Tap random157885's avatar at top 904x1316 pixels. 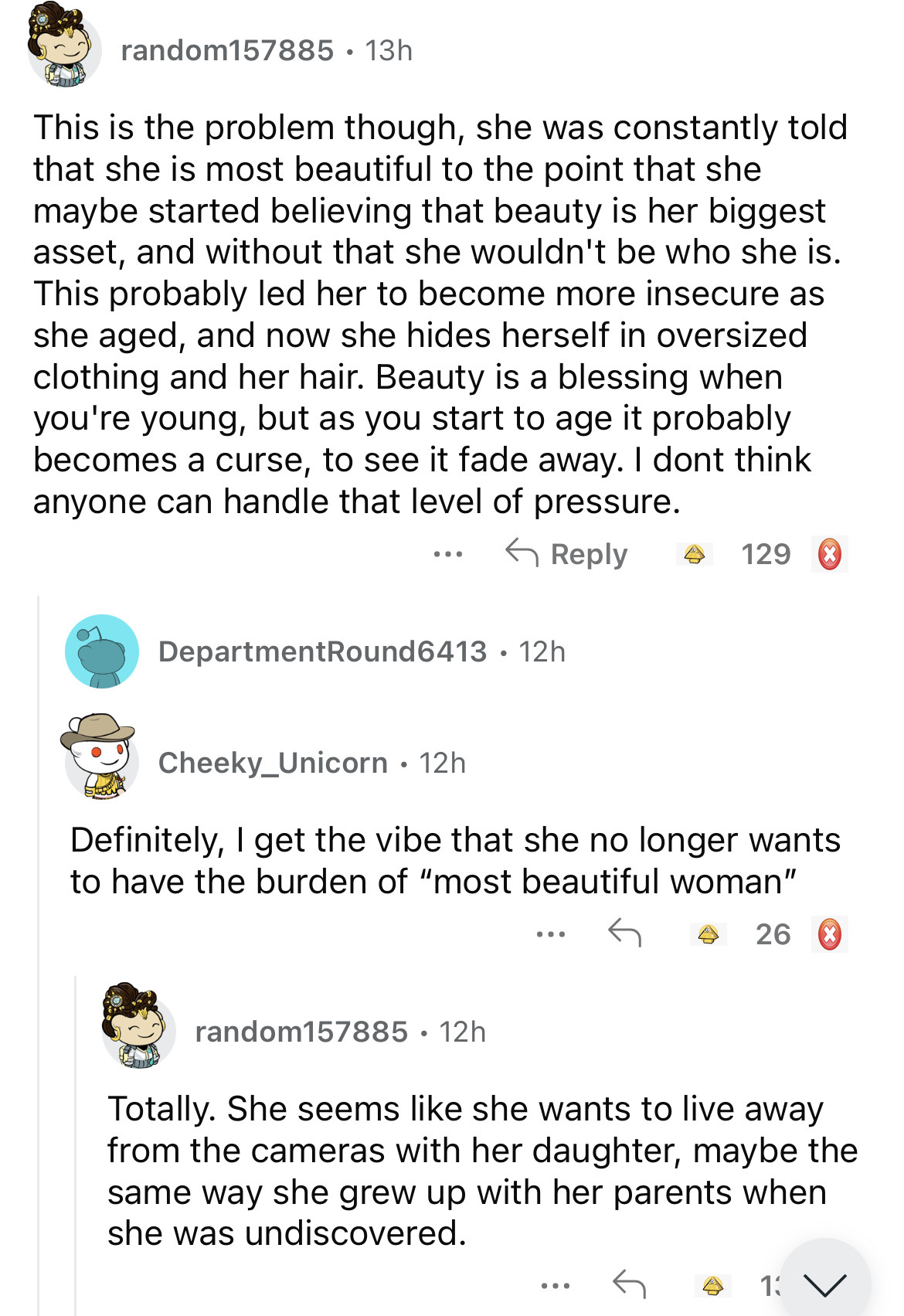pyautogui.click(x=64, y=48)
